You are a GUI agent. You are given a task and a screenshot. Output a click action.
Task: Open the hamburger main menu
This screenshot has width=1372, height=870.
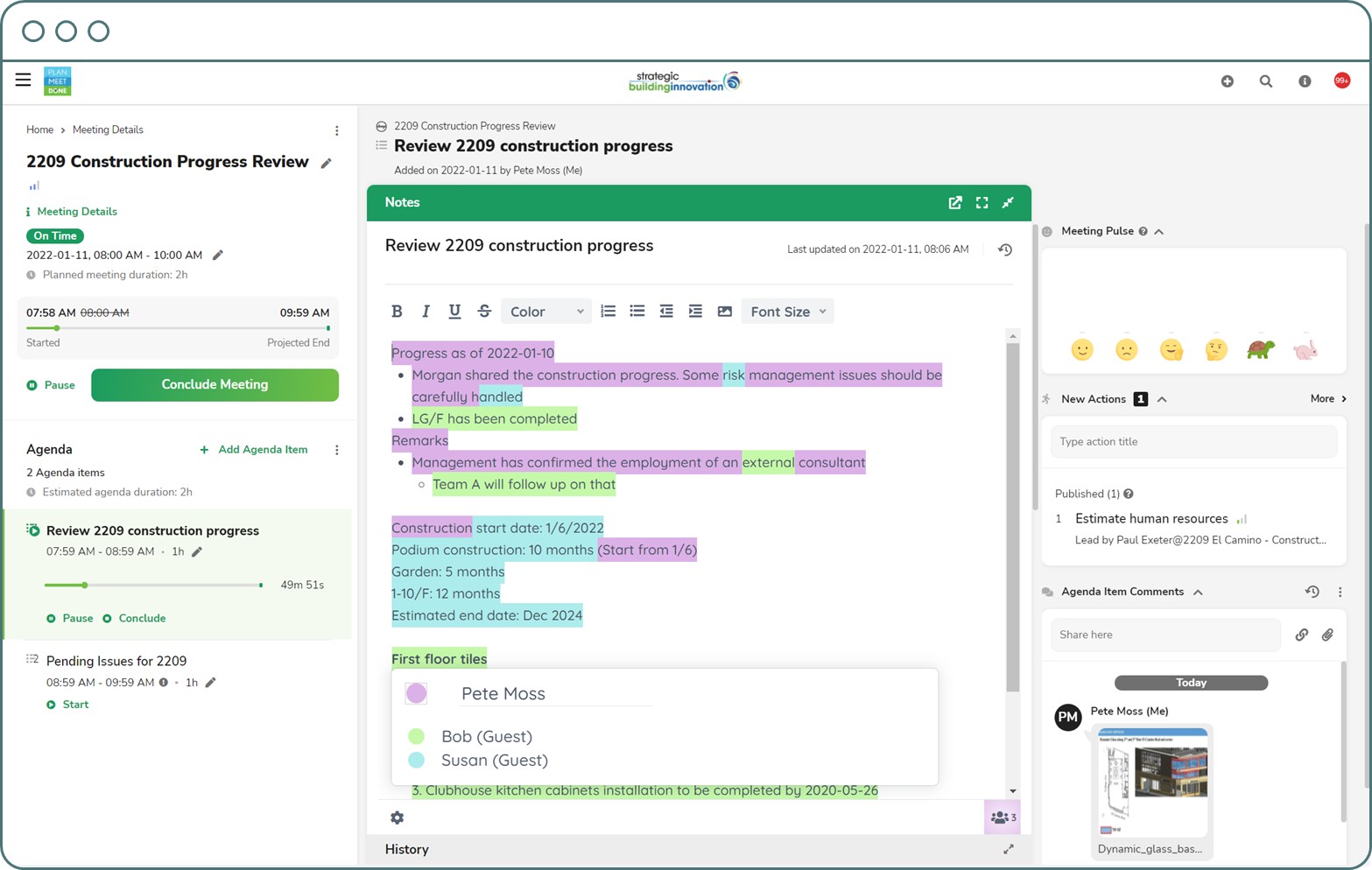pyautogui.click(x=24, y=81)
